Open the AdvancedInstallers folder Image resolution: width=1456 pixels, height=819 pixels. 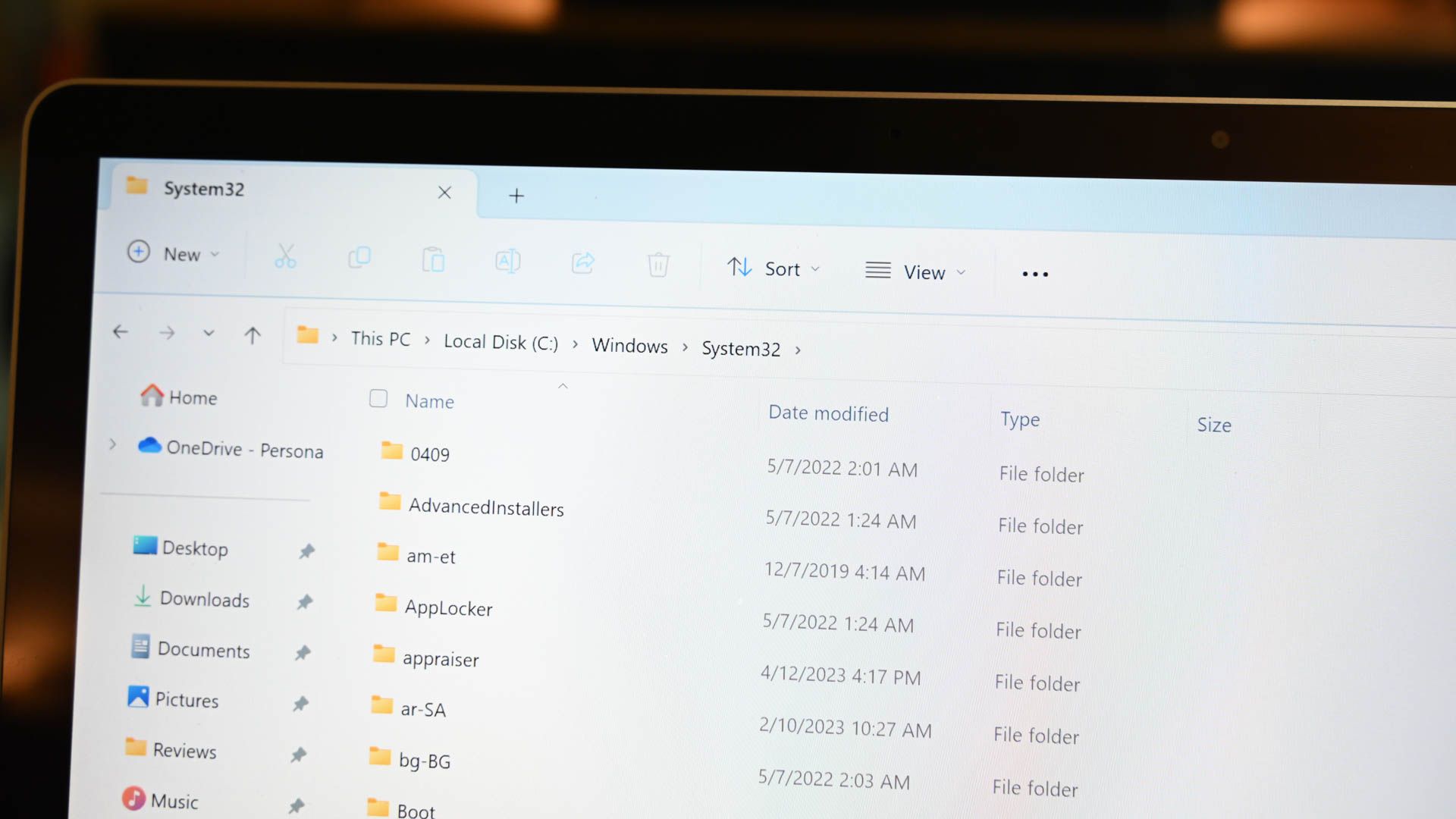pyautogui.click(x=486, y=508)
